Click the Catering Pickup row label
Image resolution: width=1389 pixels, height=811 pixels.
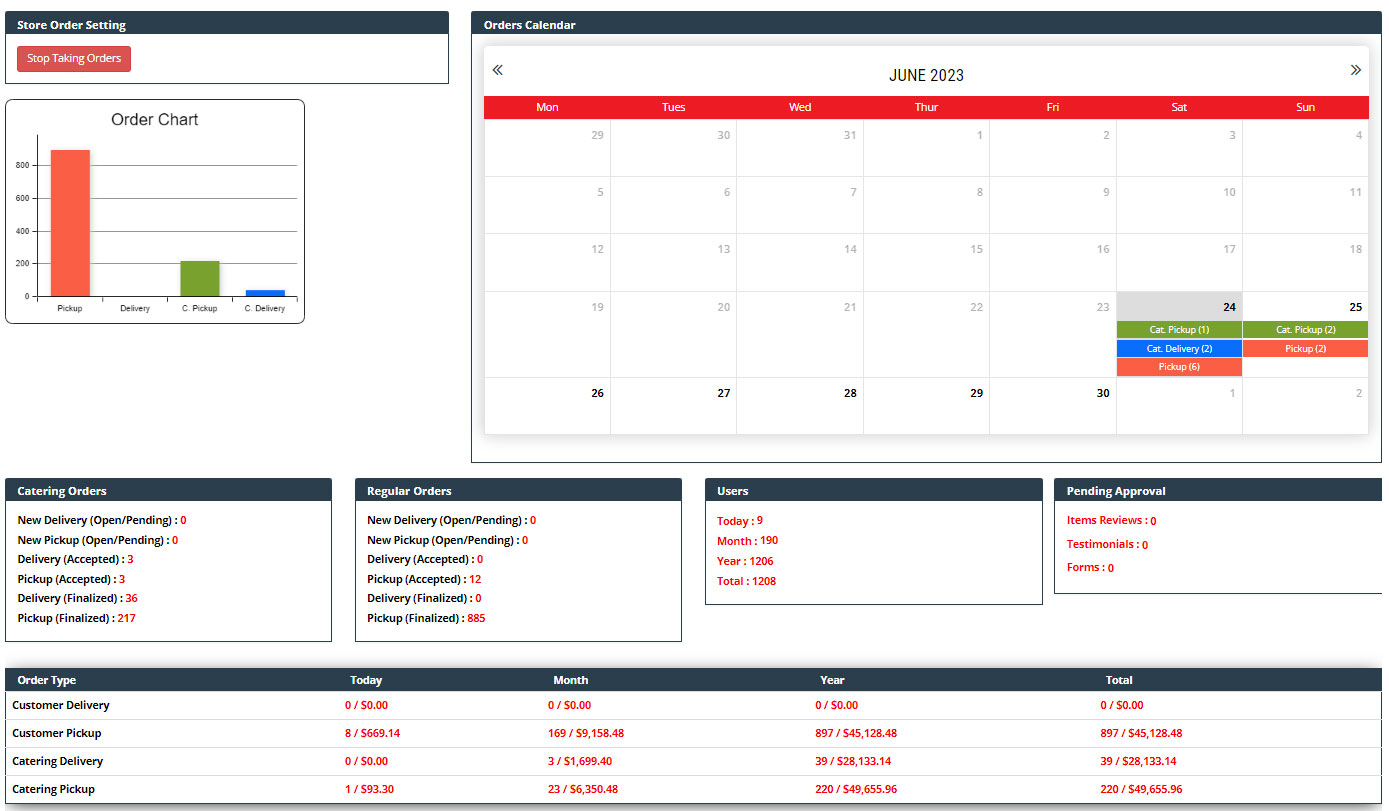[54, 789]
